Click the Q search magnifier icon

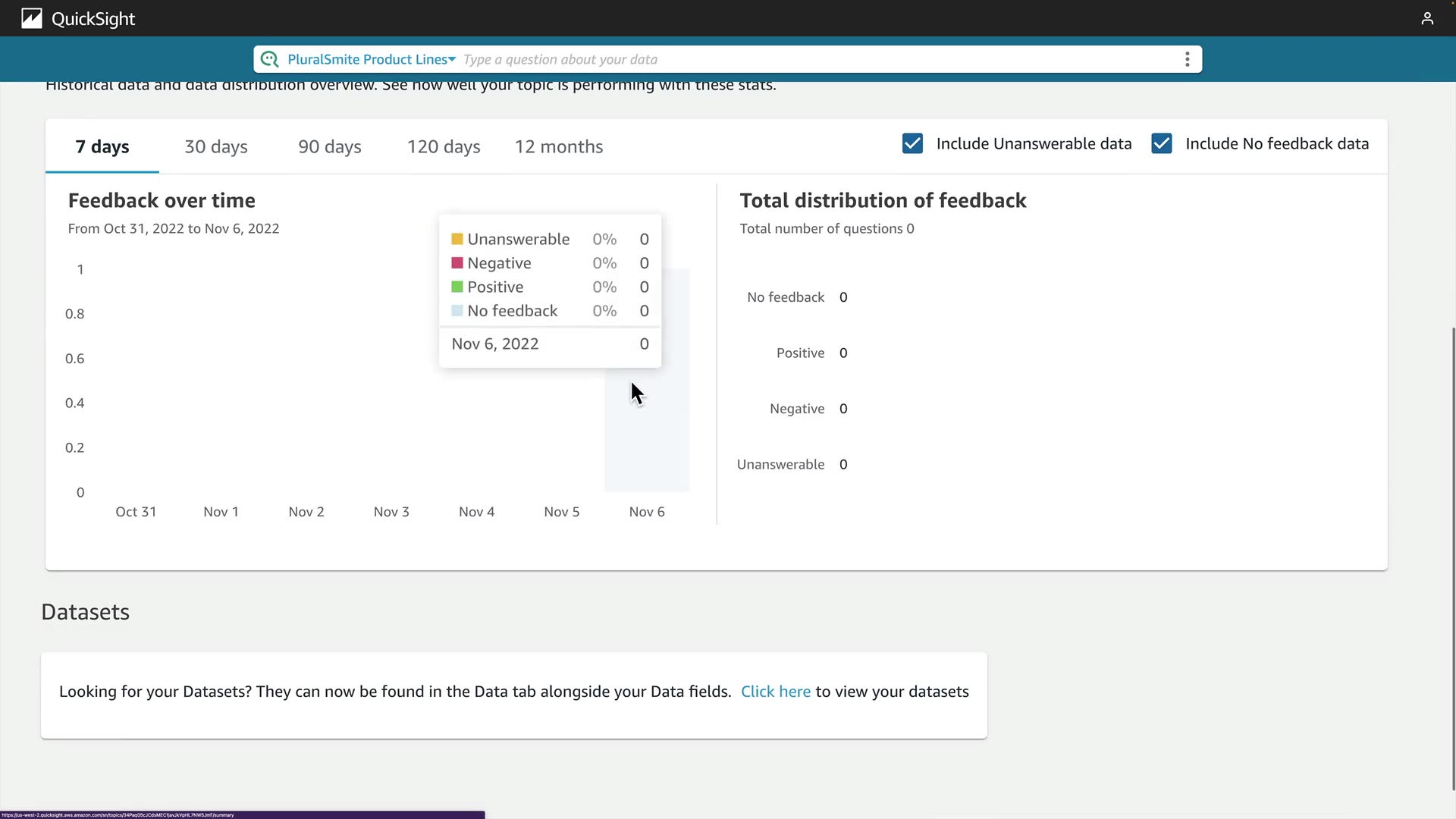coord(269,59)
